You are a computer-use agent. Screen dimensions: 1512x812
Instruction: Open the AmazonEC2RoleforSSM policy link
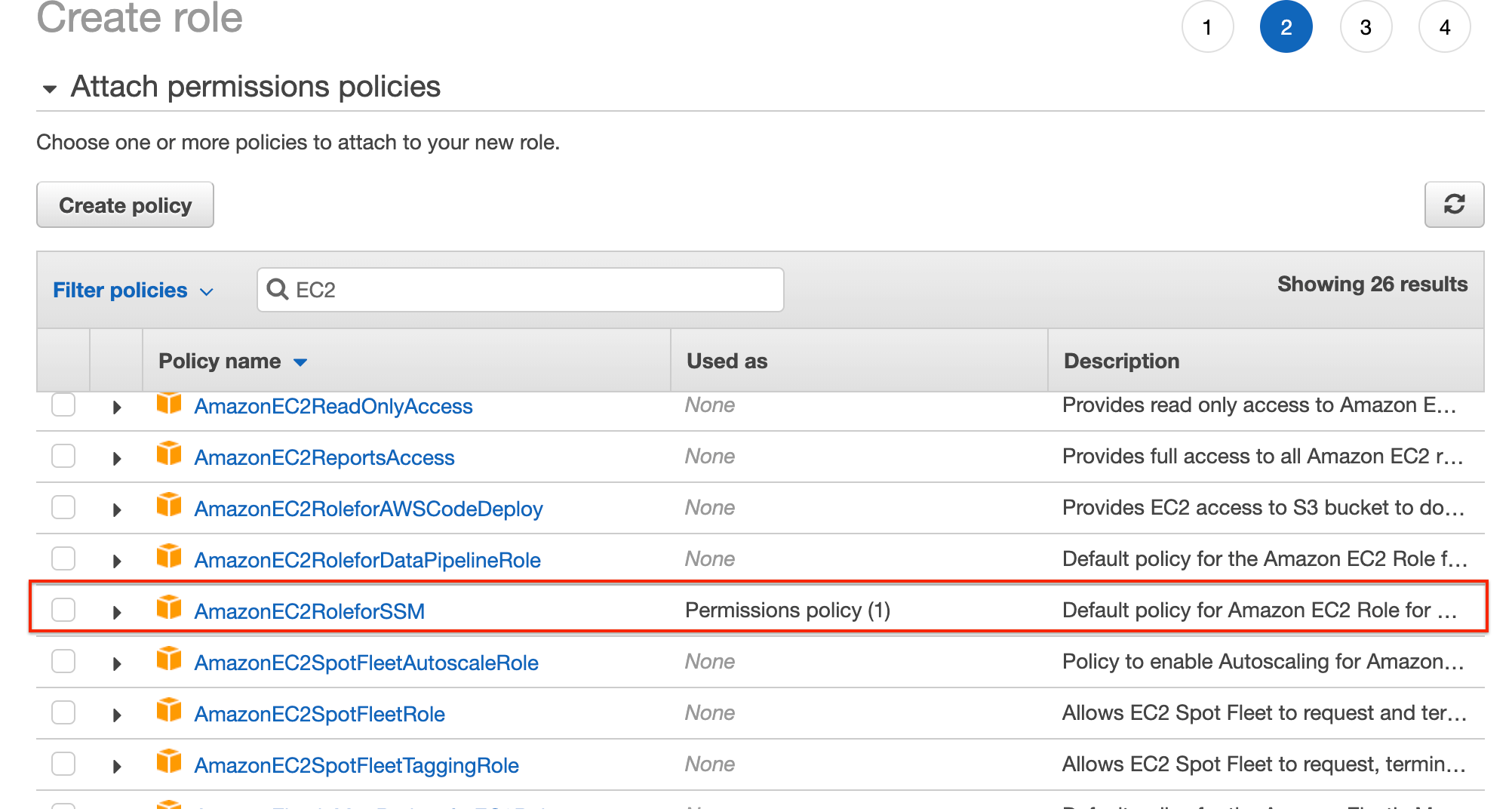tap(309, 611)
